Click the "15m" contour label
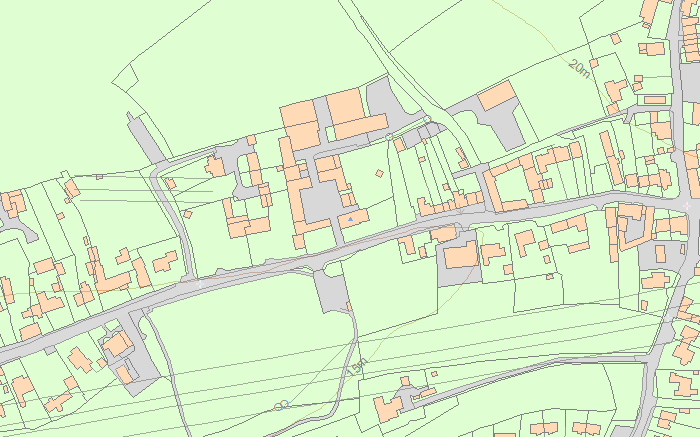Screen dimensions: 700x437 (357, 366)
